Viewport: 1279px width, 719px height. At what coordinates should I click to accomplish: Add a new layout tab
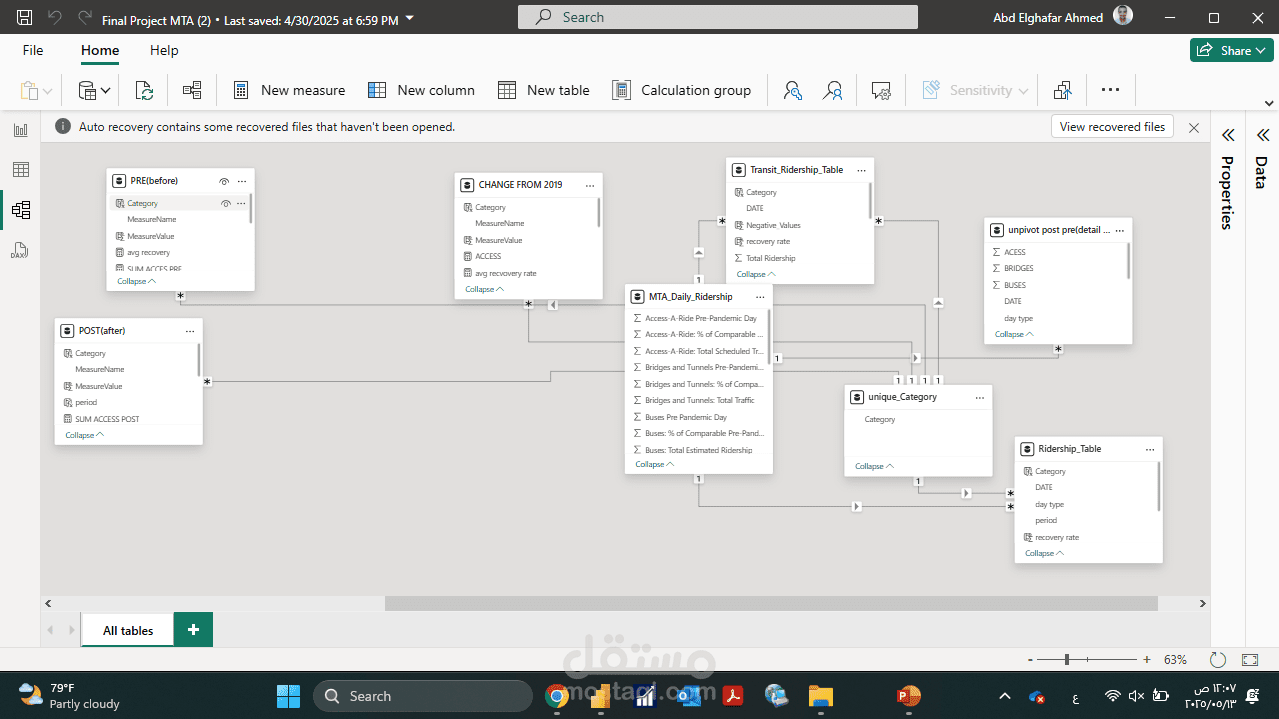tap(193, 630)
